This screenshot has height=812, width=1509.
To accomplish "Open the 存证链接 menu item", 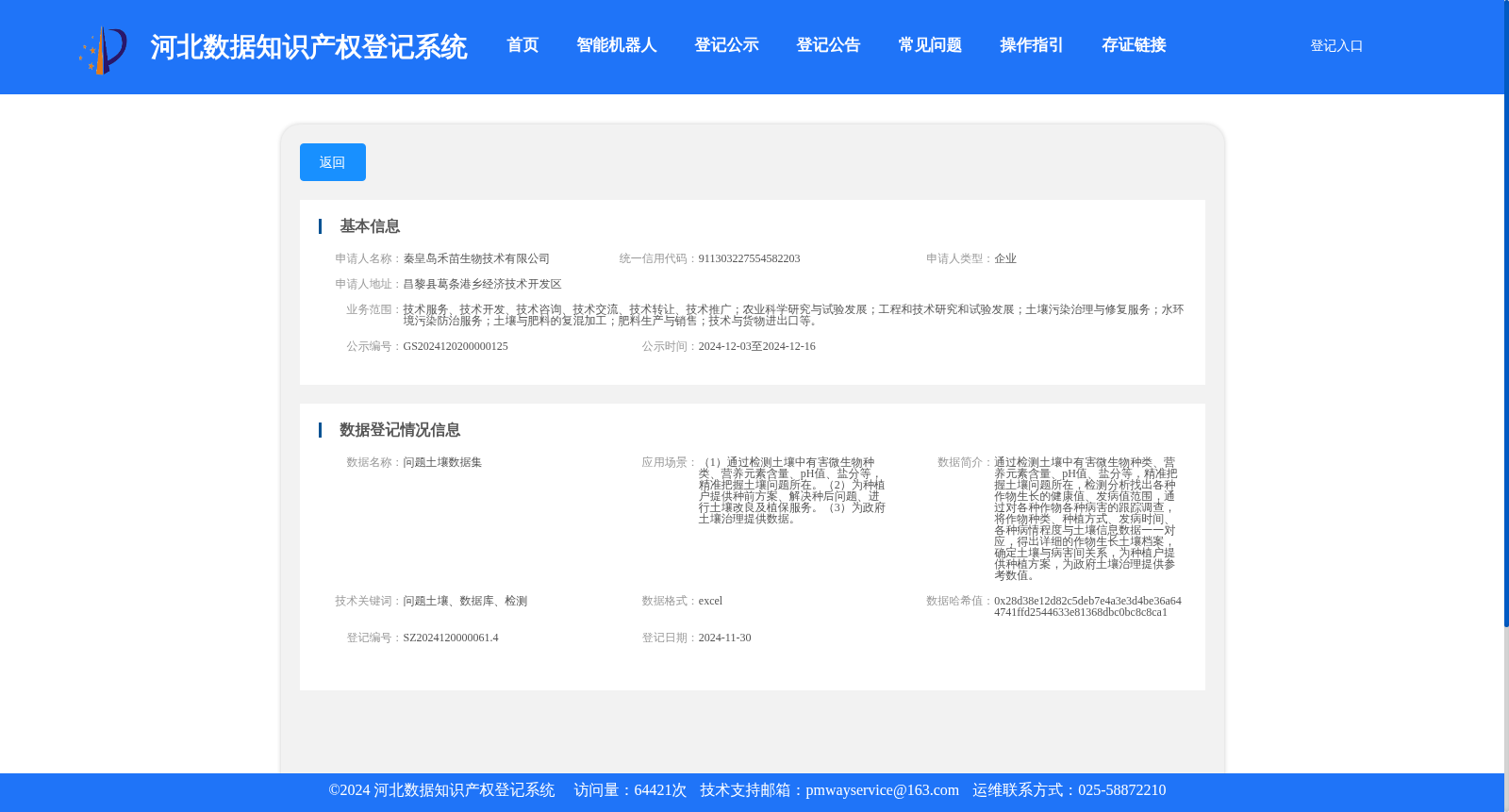I will (x=1134, y=45).
